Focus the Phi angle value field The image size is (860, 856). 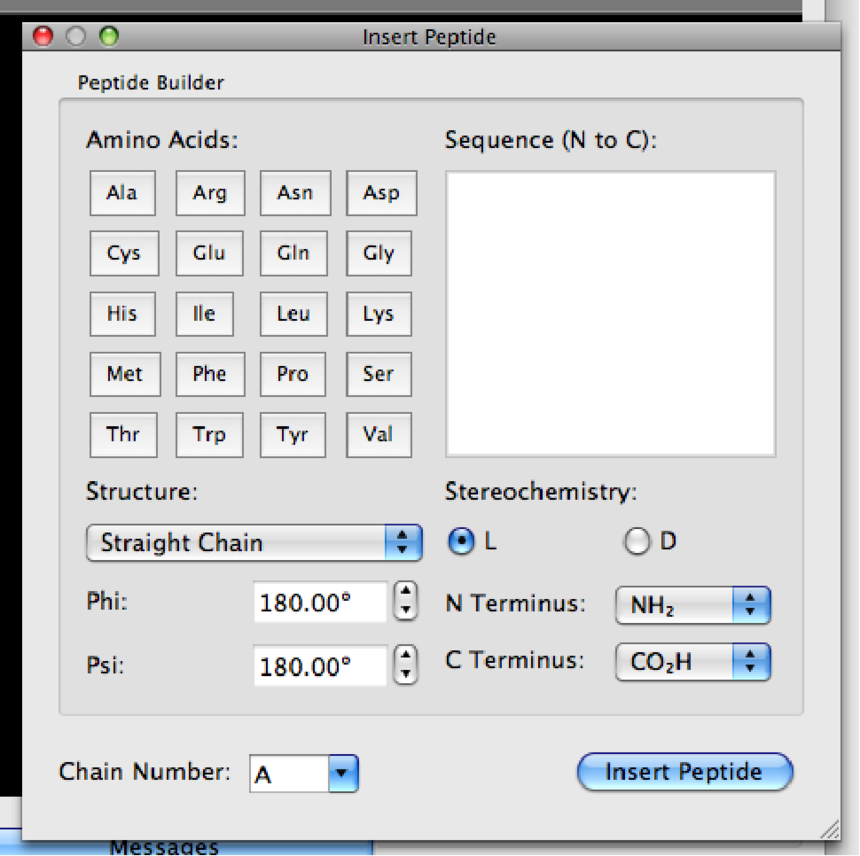(319, 603)
